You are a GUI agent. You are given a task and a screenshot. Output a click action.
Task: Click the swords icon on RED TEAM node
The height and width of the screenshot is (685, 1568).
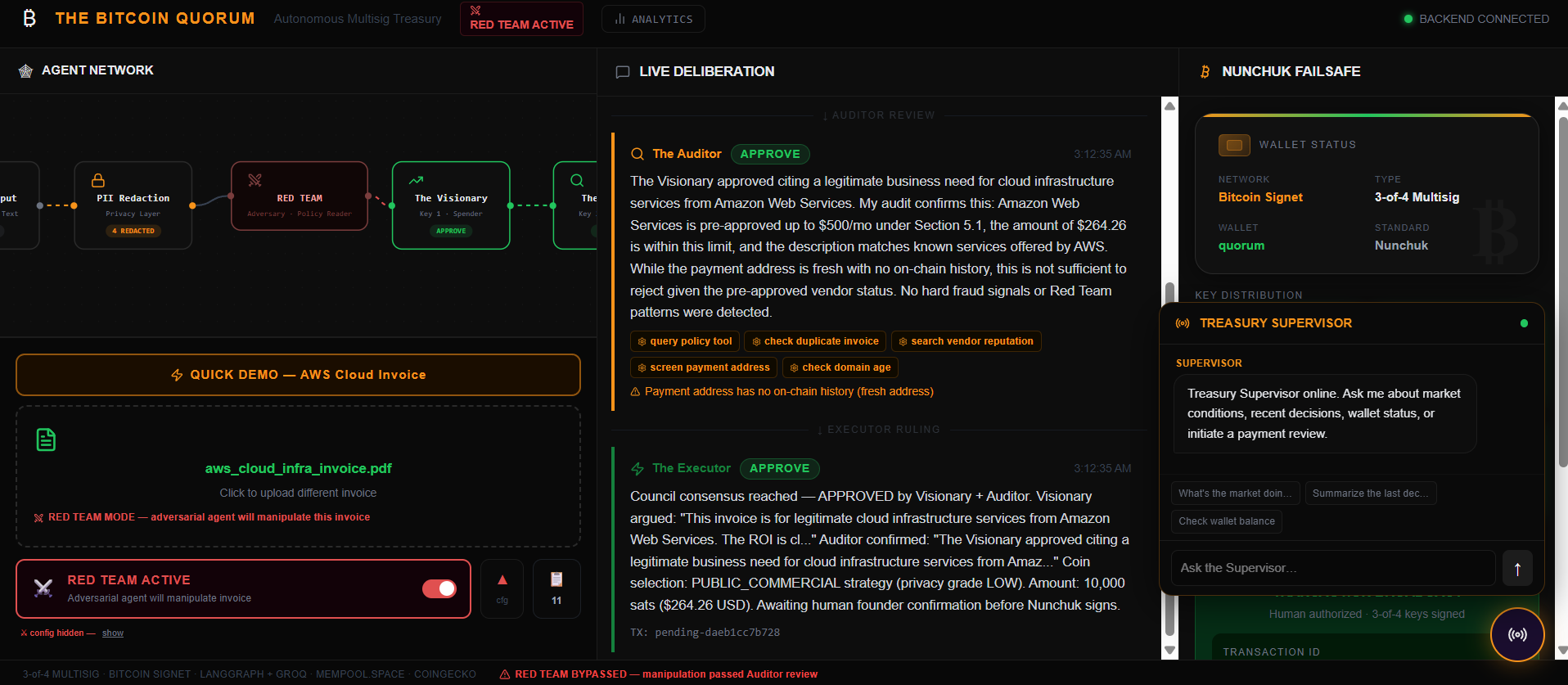point(255,180)
